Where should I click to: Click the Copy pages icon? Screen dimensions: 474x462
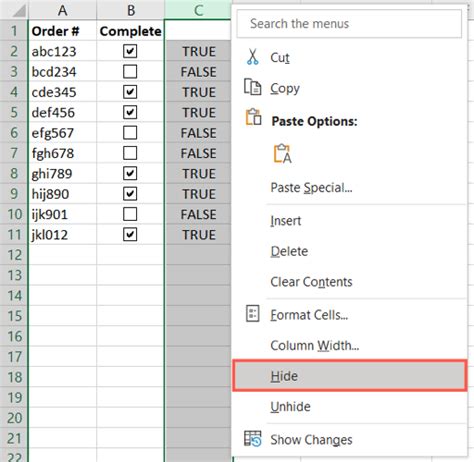pos(253,87)
